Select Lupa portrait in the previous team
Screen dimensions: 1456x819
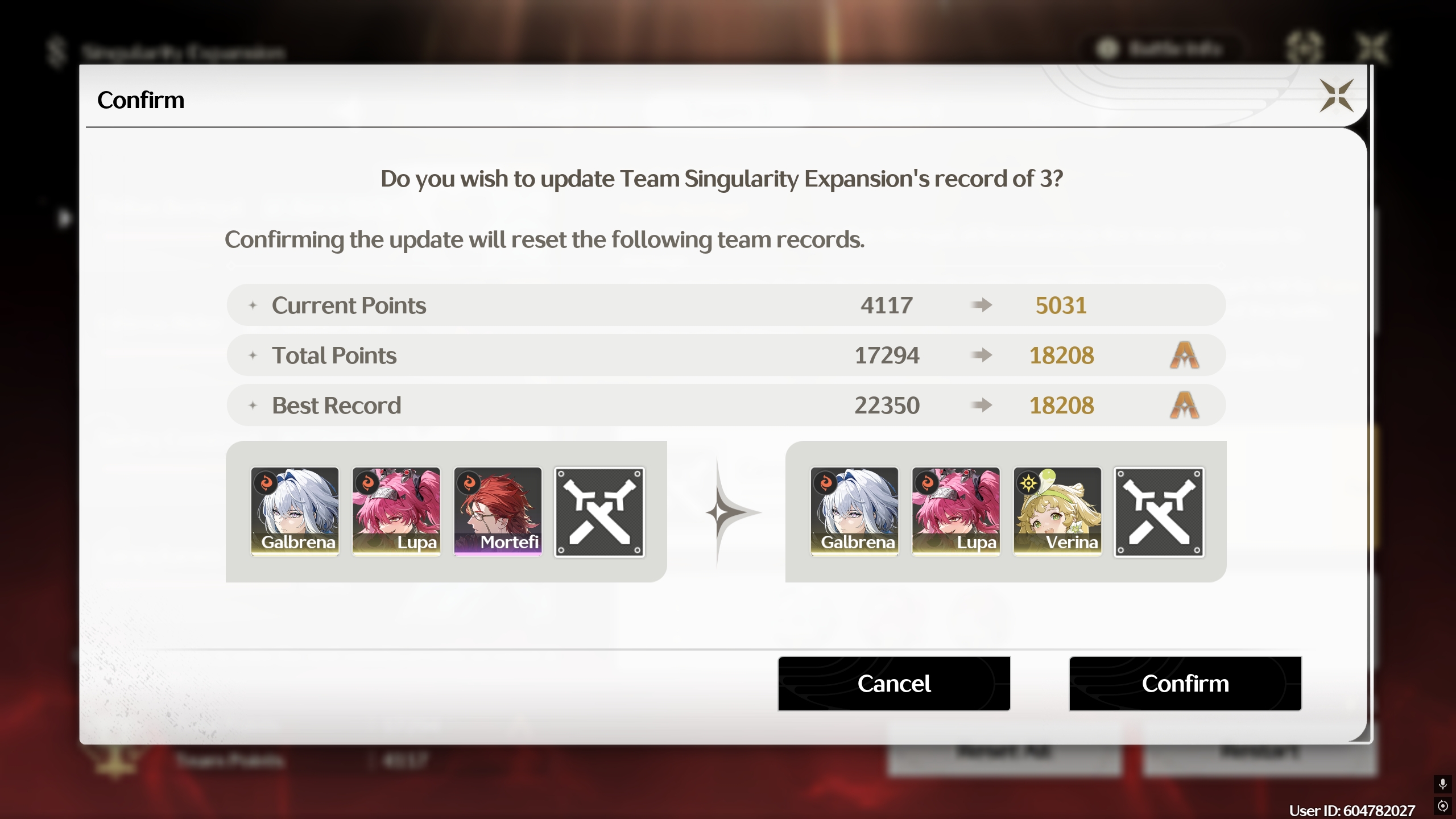[396, 511]
